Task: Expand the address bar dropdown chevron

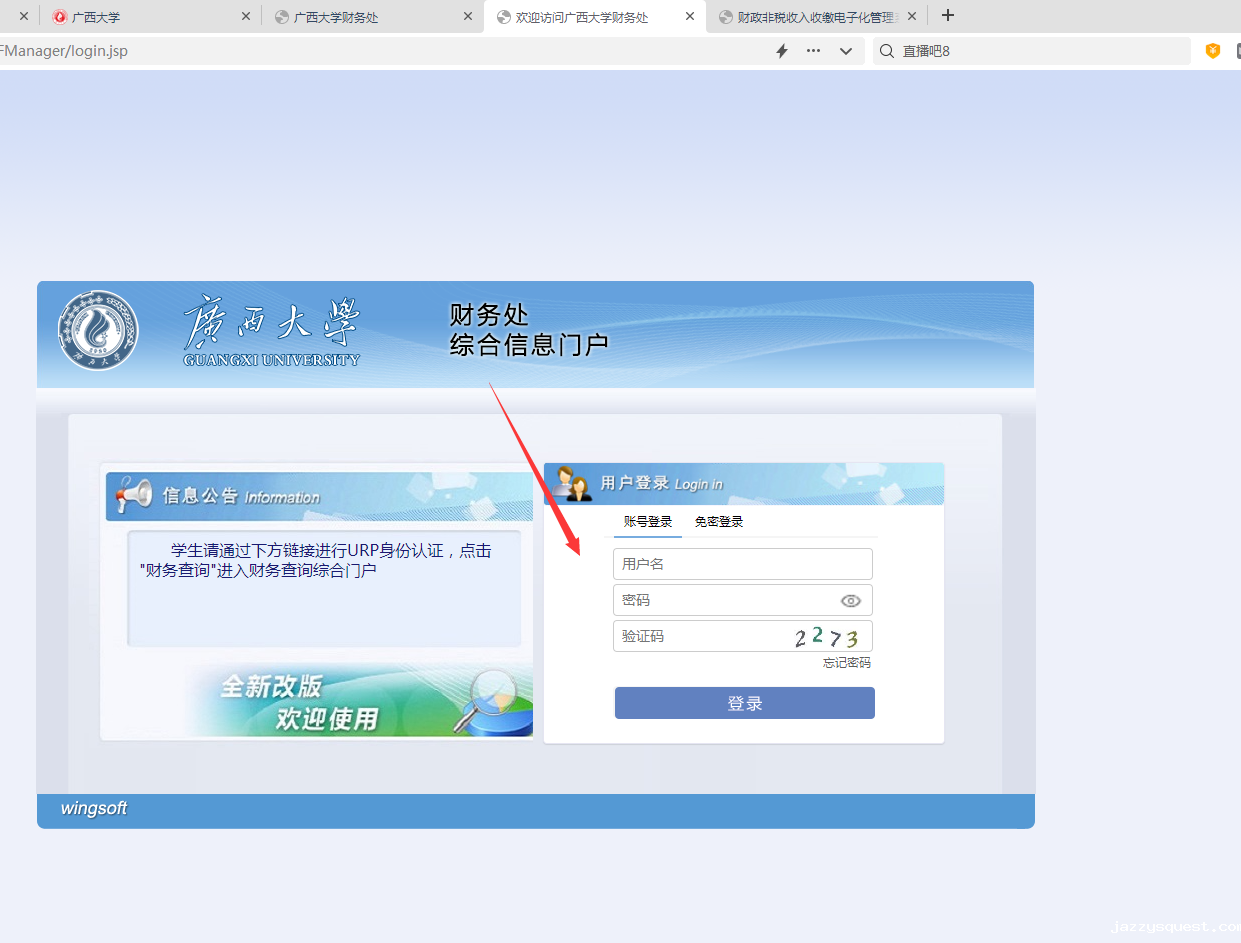Action: pyautogui.click(x=846, y=51)
